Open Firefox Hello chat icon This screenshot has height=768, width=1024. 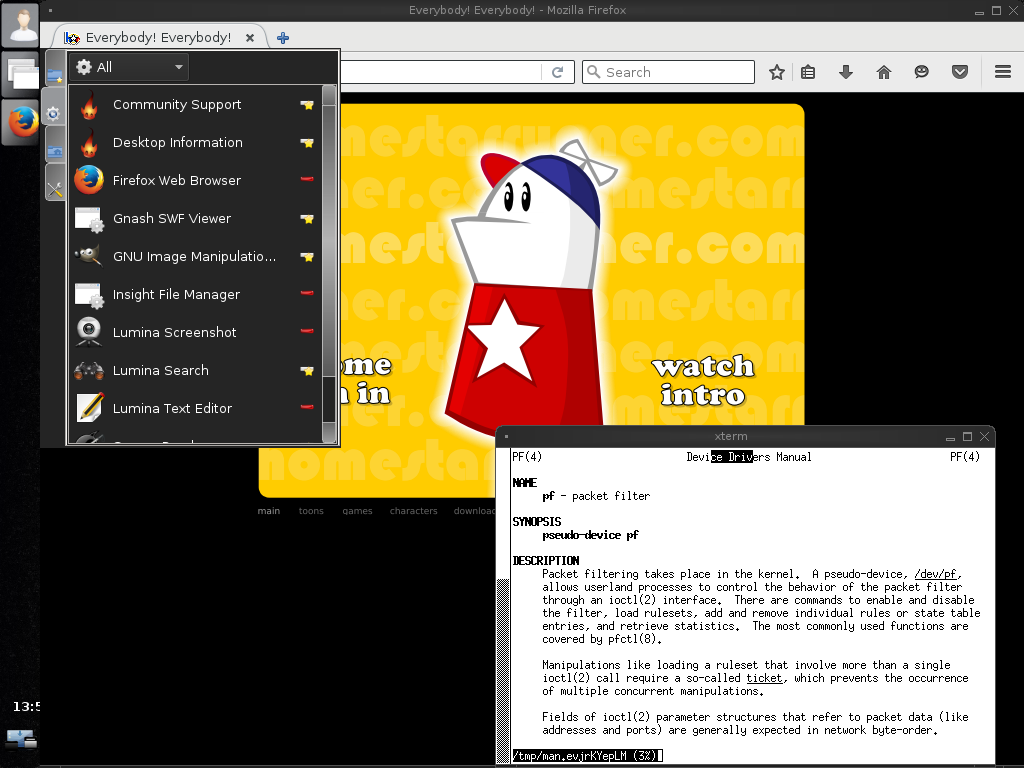[921, 72]
